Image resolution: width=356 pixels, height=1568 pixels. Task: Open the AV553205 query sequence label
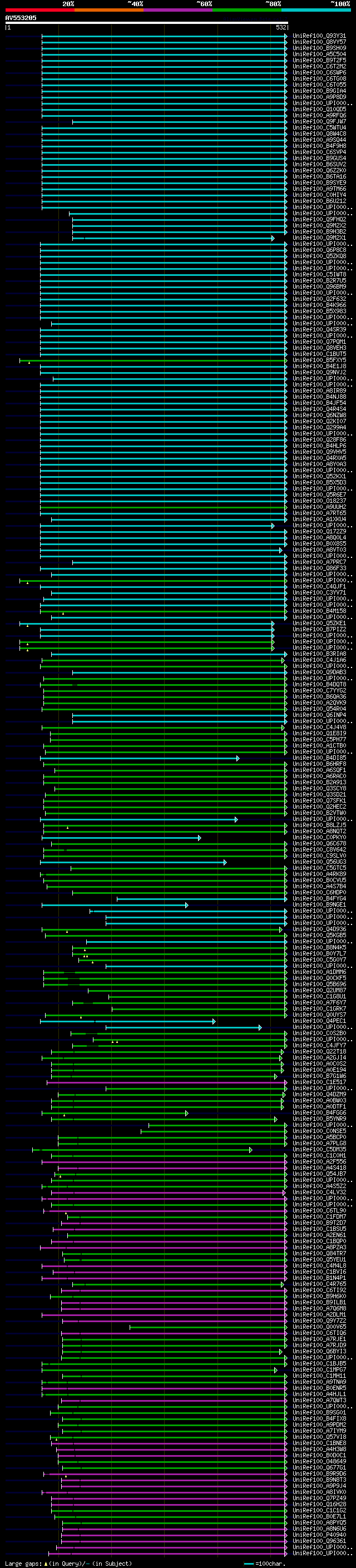click(x=21, y=18)
